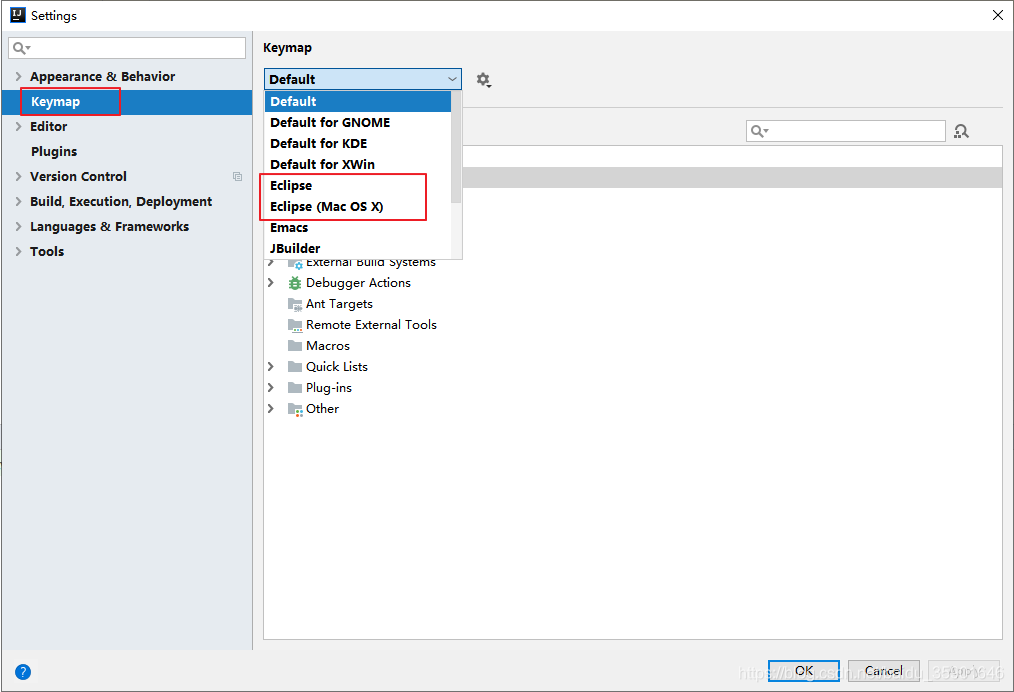
Task: Click the Quick Lists folder icon
Action: pos(295,367)
